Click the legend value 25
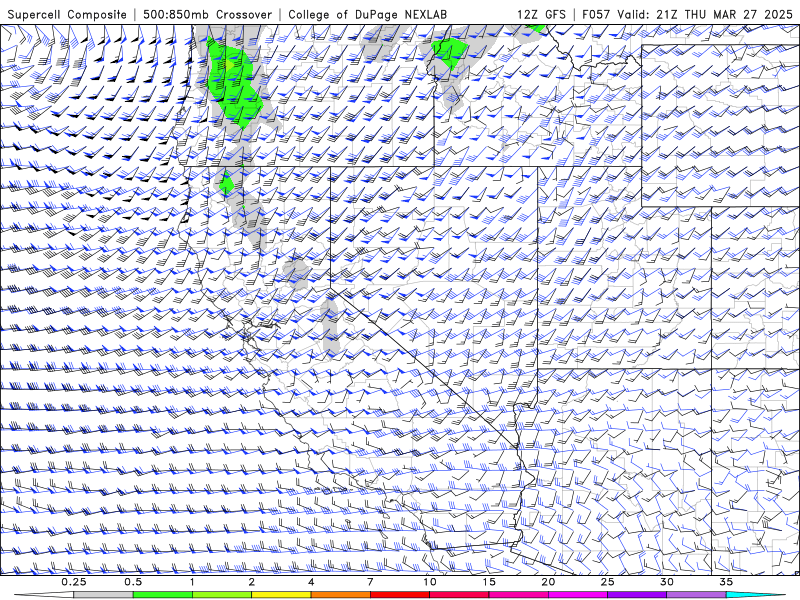800x600 pixels. click(x=607, y=582)
